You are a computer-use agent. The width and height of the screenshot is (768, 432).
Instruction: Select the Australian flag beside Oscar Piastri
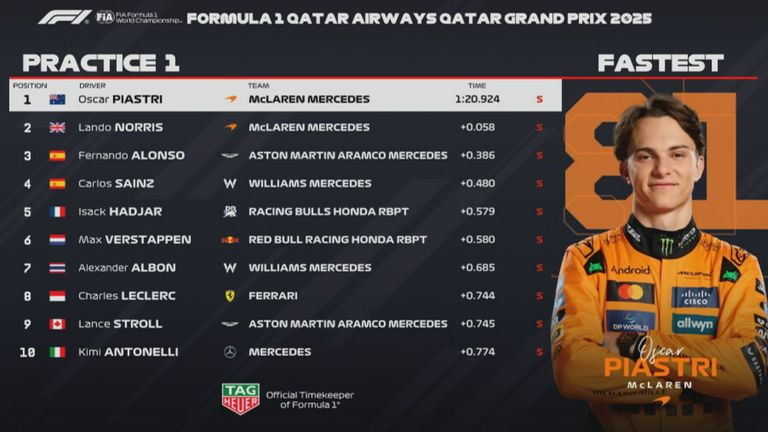pyautogui.click(x=57, y=99)
